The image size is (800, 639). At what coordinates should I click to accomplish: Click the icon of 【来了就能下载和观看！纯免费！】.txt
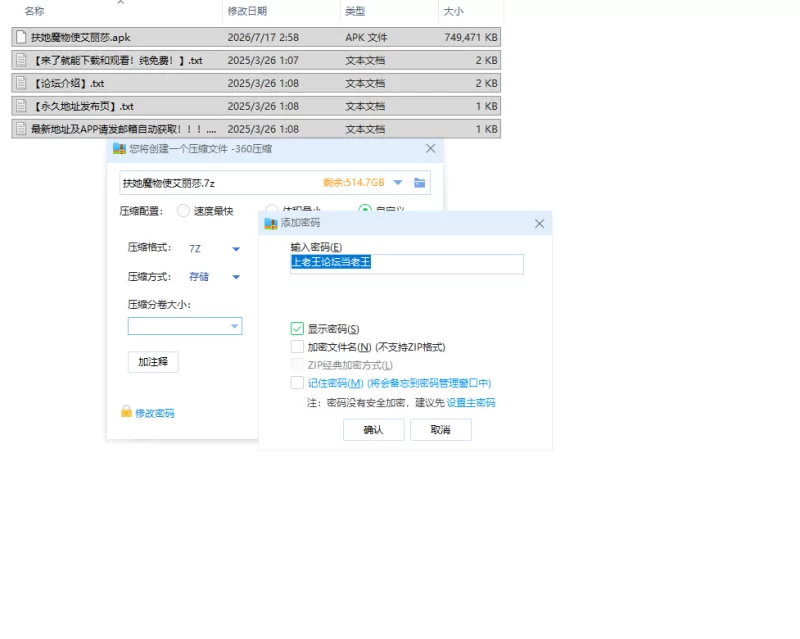click(x=21, y=60)
